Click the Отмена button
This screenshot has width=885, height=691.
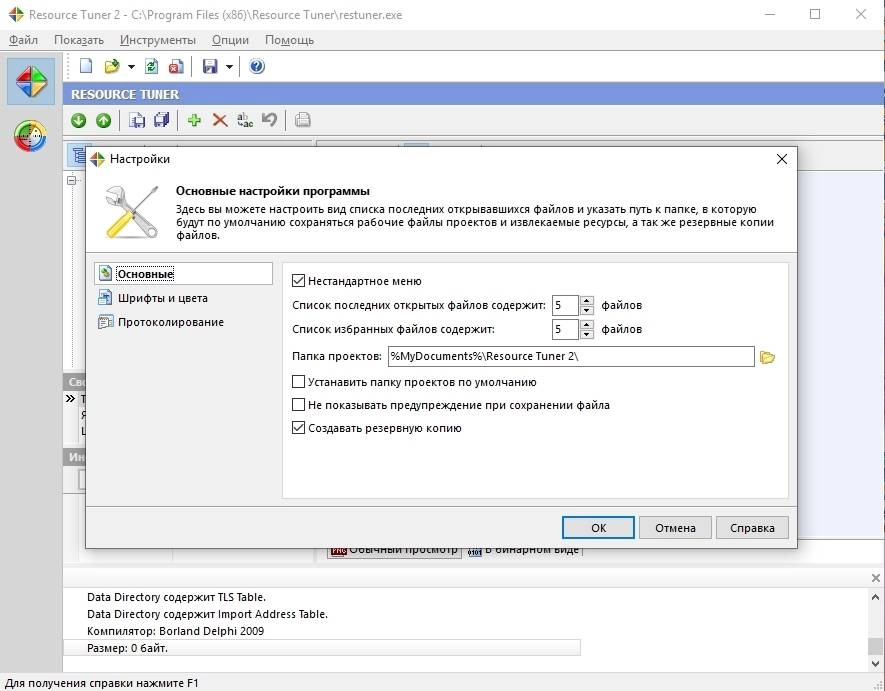coord(675,528)
